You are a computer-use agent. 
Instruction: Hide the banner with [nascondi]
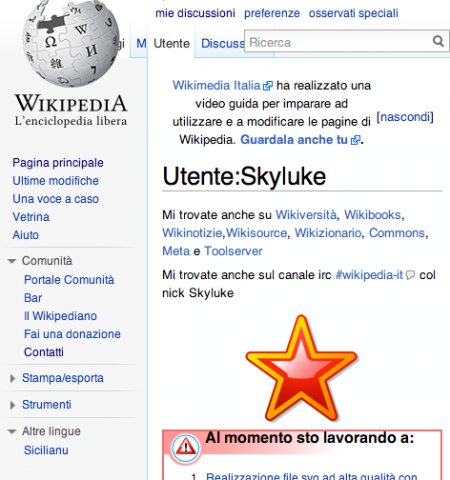(x=405, y=117)
